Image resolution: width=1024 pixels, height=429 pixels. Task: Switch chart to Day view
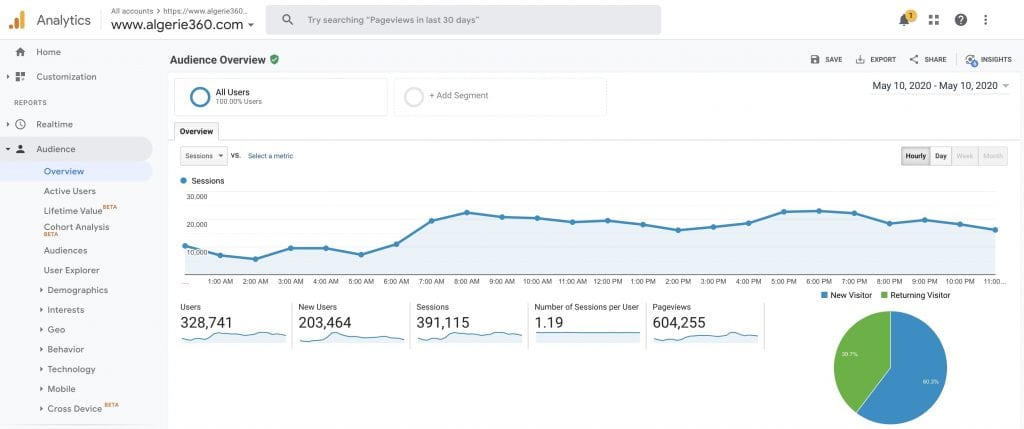[x=941, y=156]
